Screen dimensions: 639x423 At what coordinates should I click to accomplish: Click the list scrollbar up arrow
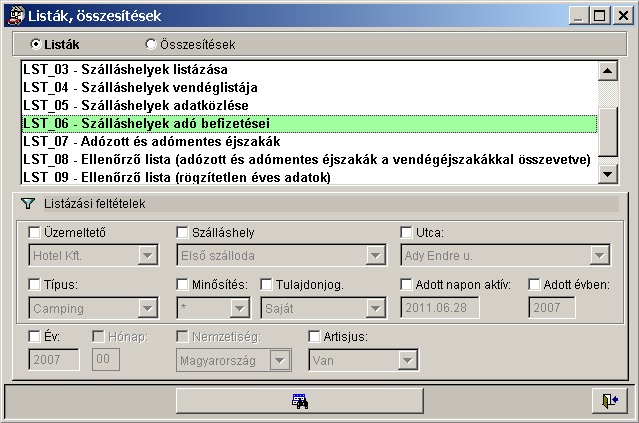tap(608, 70)
